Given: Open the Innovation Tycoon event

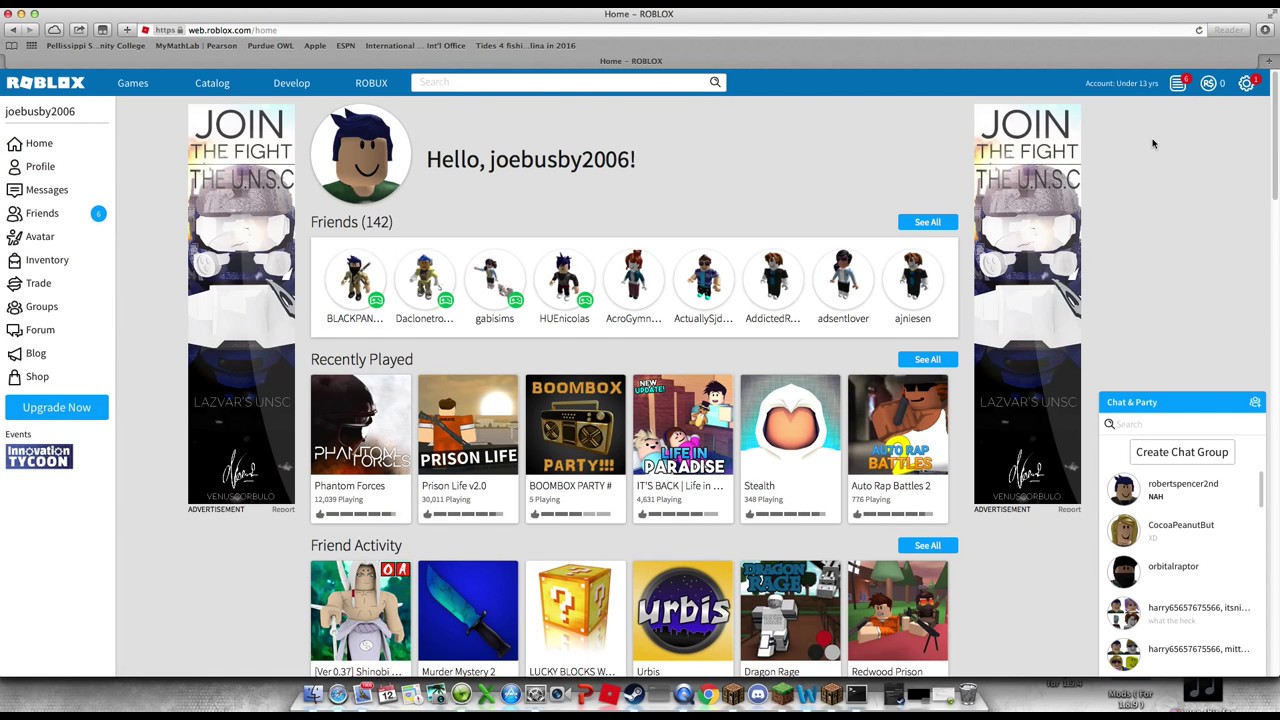Looking at the screenshot, I should click(x=39, y=456).
